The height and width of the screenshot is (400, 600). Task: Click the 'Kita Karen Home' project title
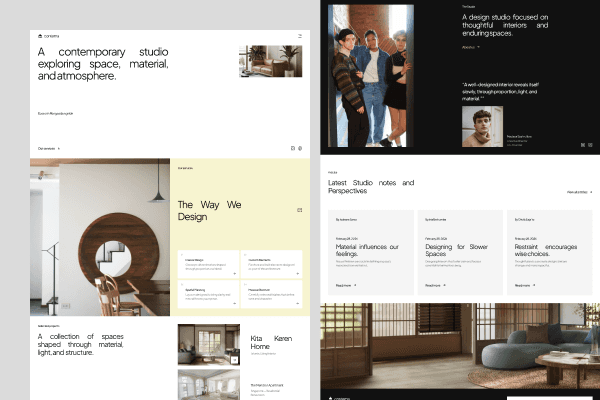click(271, 342)
